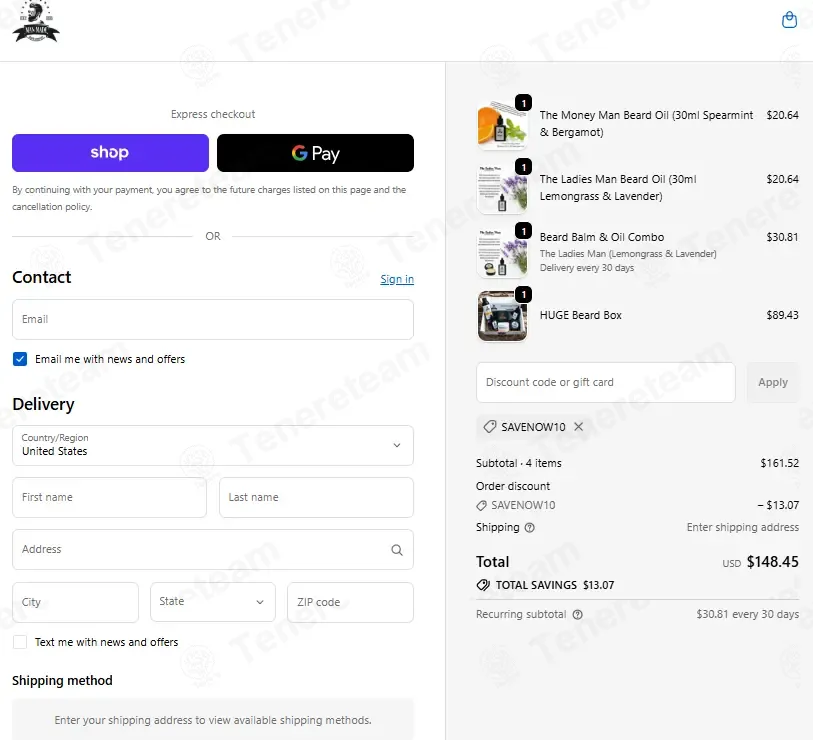
Task: Click the Discount code or gift card field
Action: coord(606,382)
